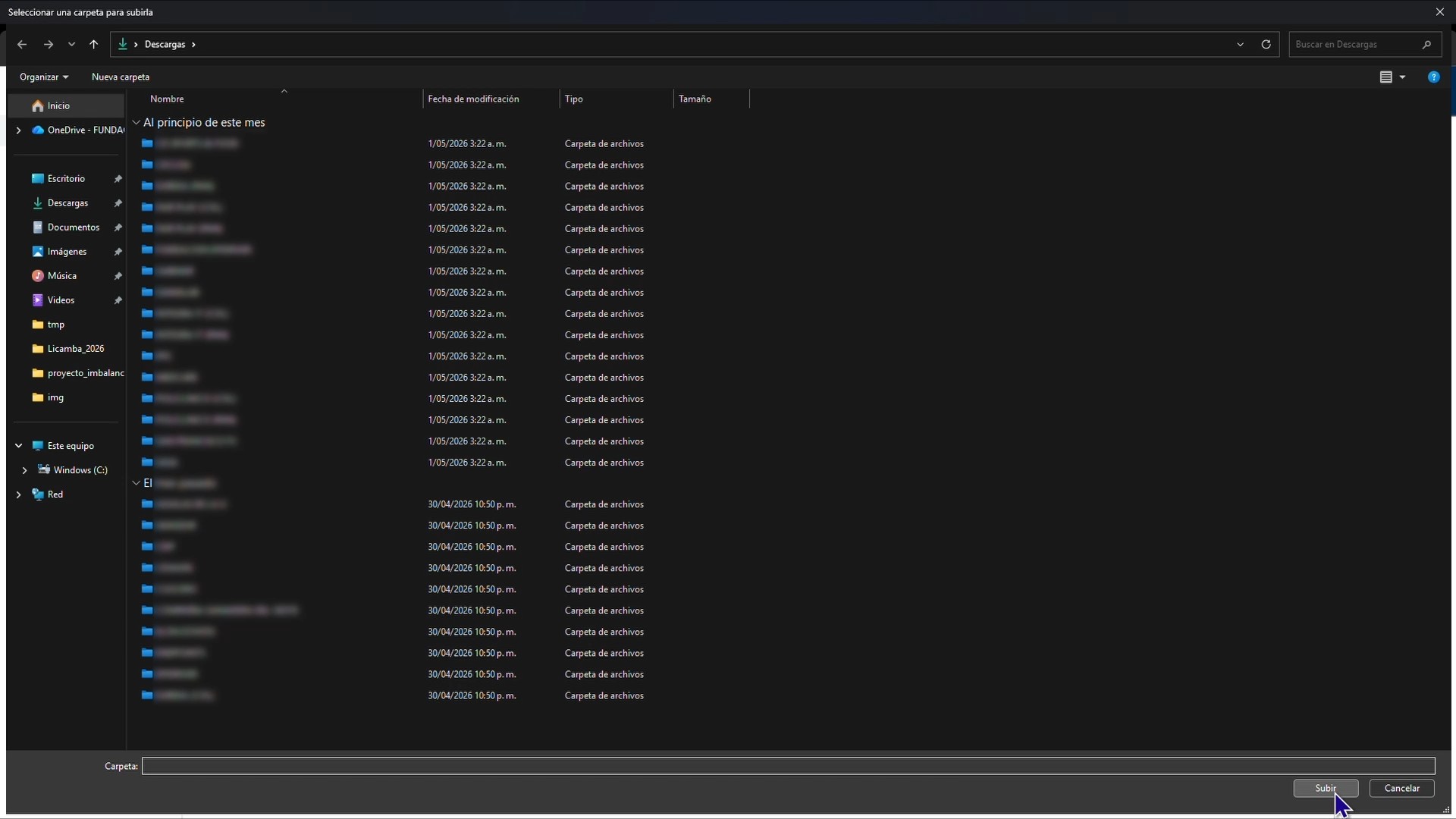Open the help question mark icon
Screen dimensions: 1456x819
(1433, 77)
